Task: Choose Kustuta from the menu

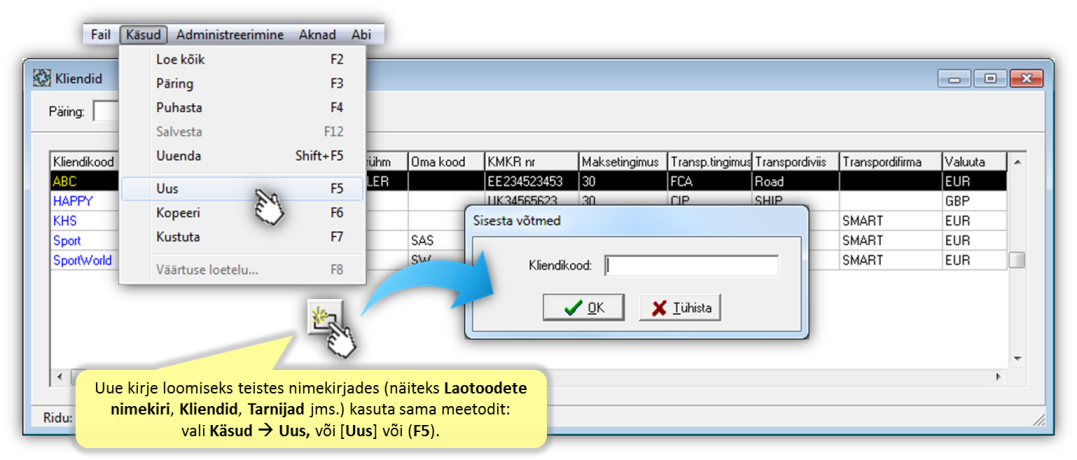Action: (x=242, y=237)
